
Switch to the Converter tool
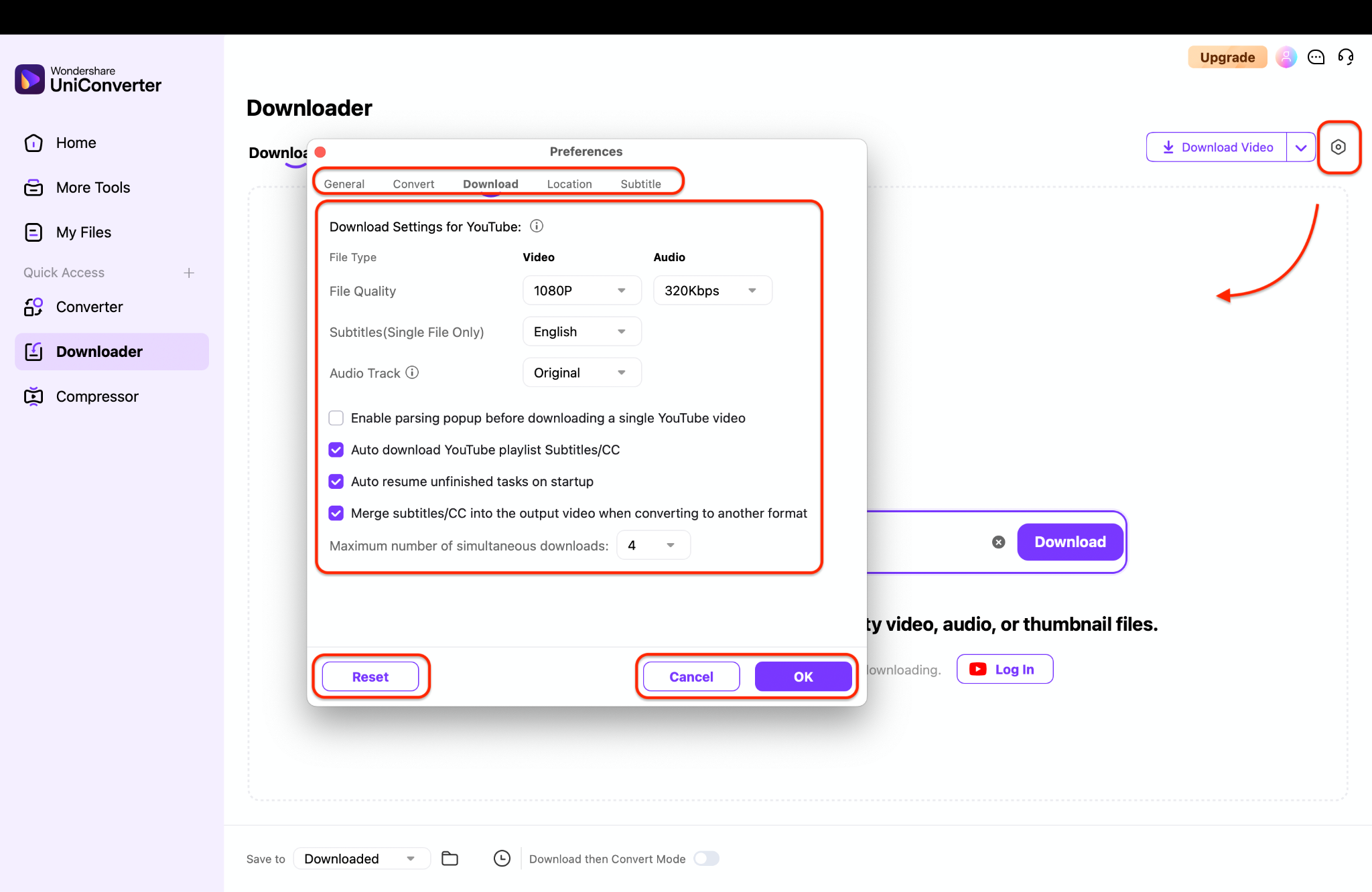(88, 307)
